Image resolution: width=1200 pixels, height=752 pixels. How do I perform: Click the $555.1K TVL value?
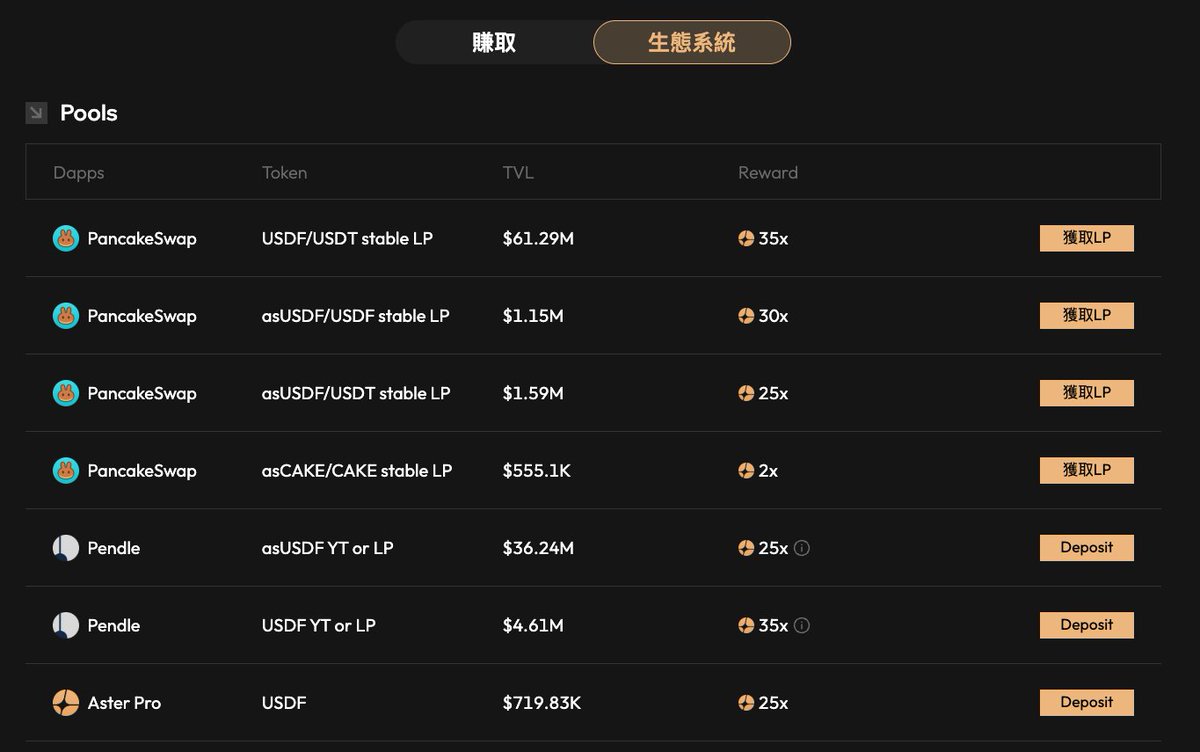pos(537,471)
